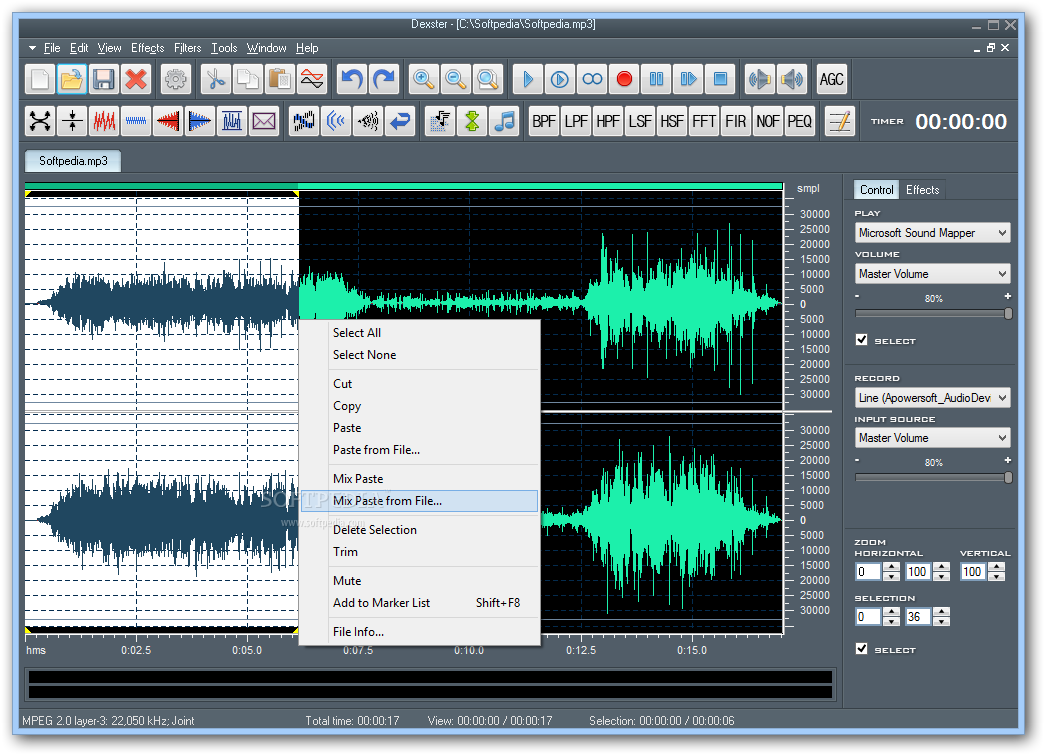Click the Pause button

(x=656, y=79)
